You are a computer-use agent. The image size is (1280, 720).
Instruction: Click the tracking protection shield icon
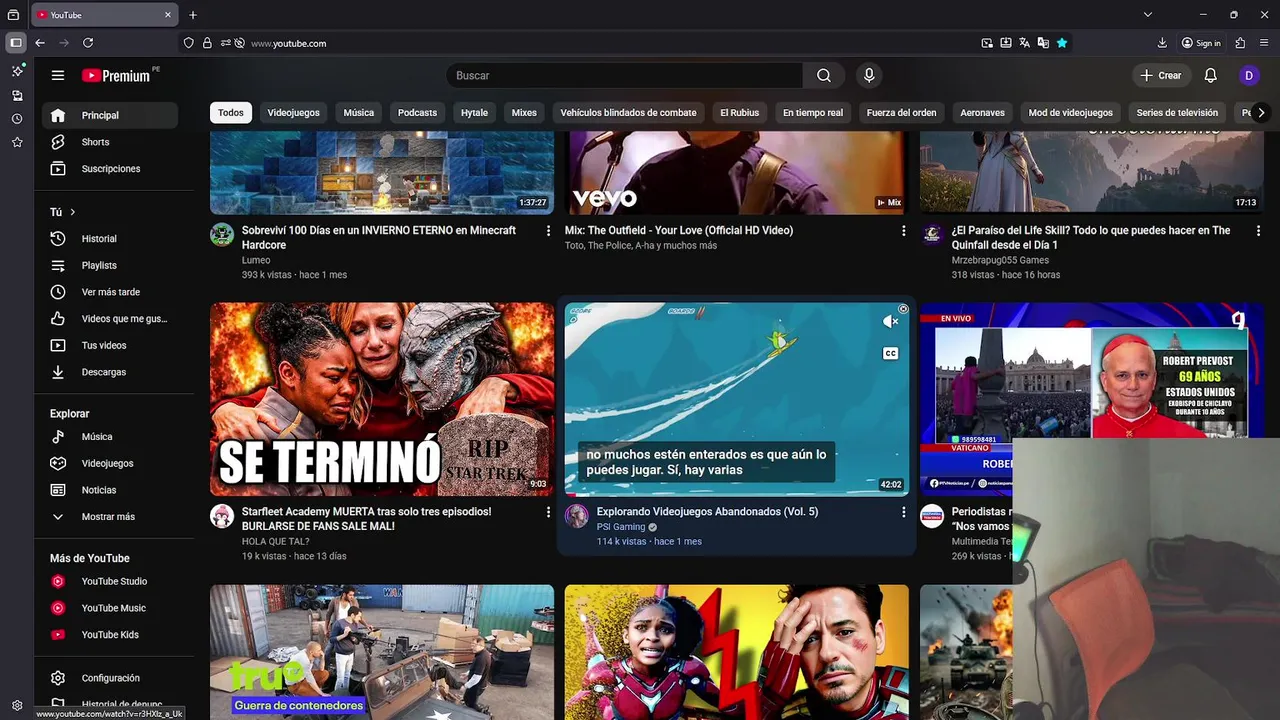click(188, 43)
